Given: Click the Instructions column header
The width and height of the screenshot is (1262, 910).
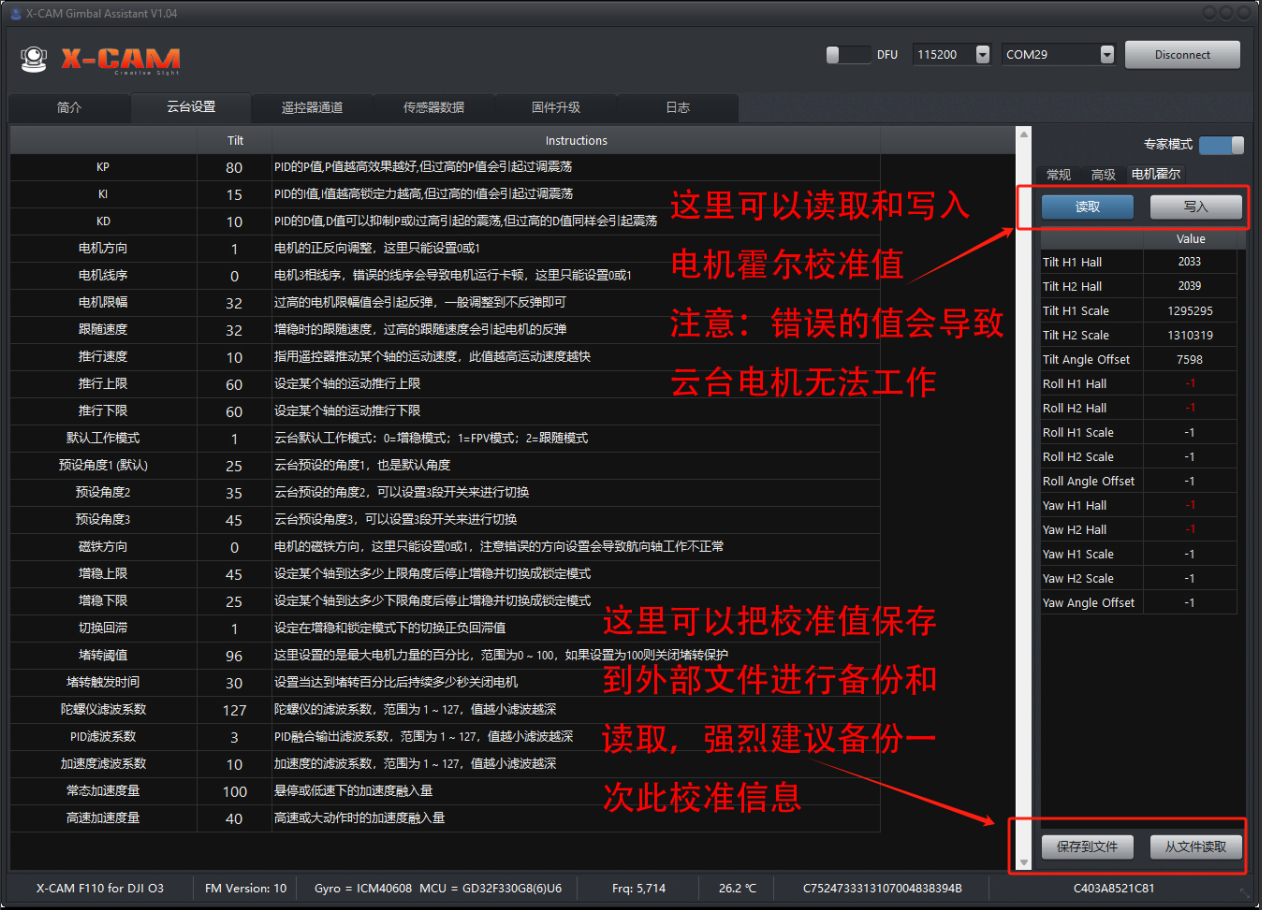Looking at the screenshot, I should coord(576,140).
